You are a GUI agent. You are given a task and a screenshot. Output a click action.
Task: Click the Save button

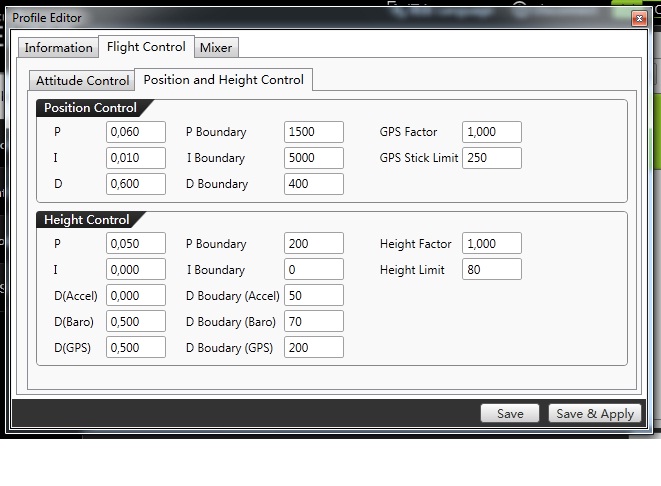click(510, 414)
